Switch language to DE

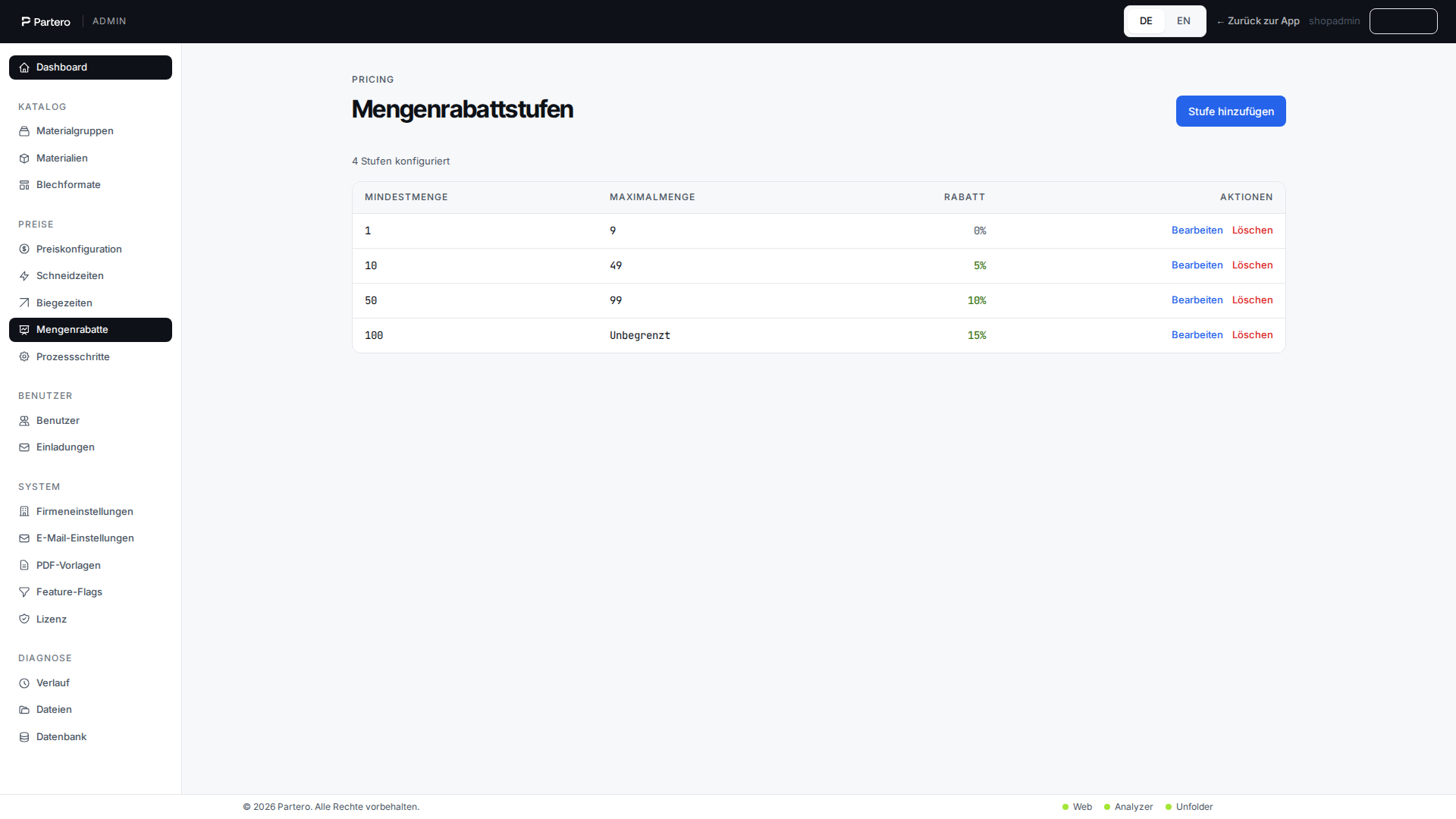pos(1146,21)
